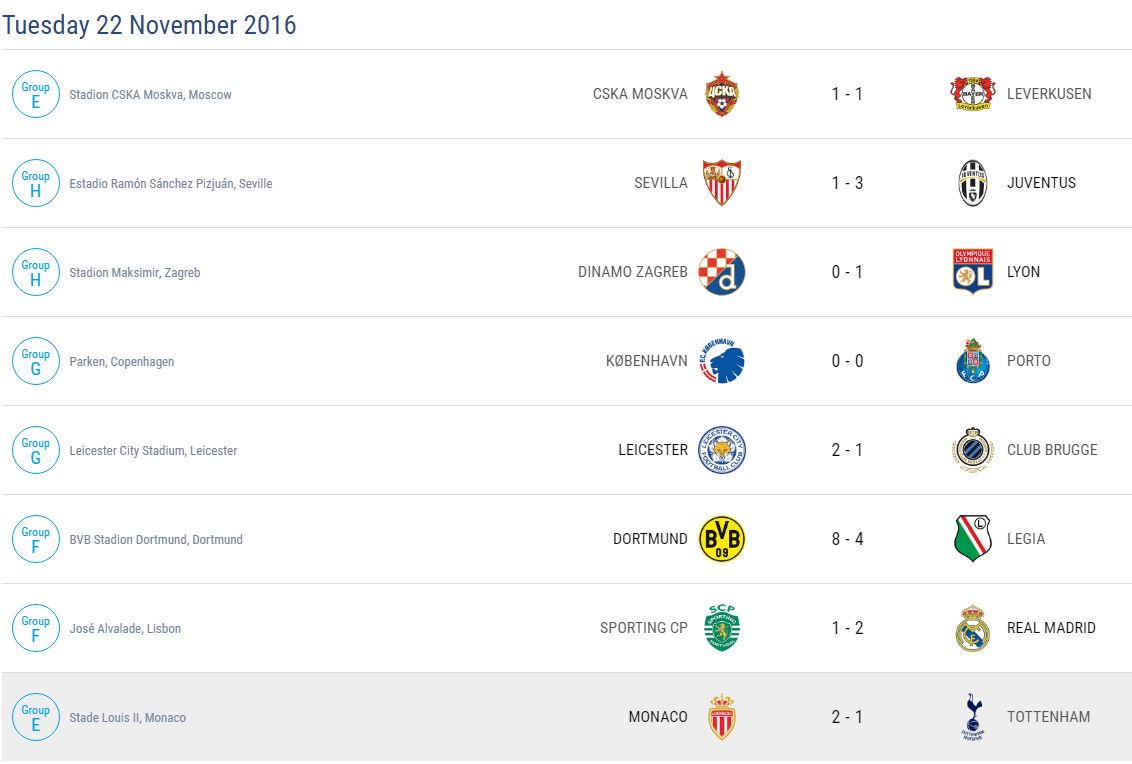
Task: Open the Dinamo Zagreb crest
Action: coord(721,272)
